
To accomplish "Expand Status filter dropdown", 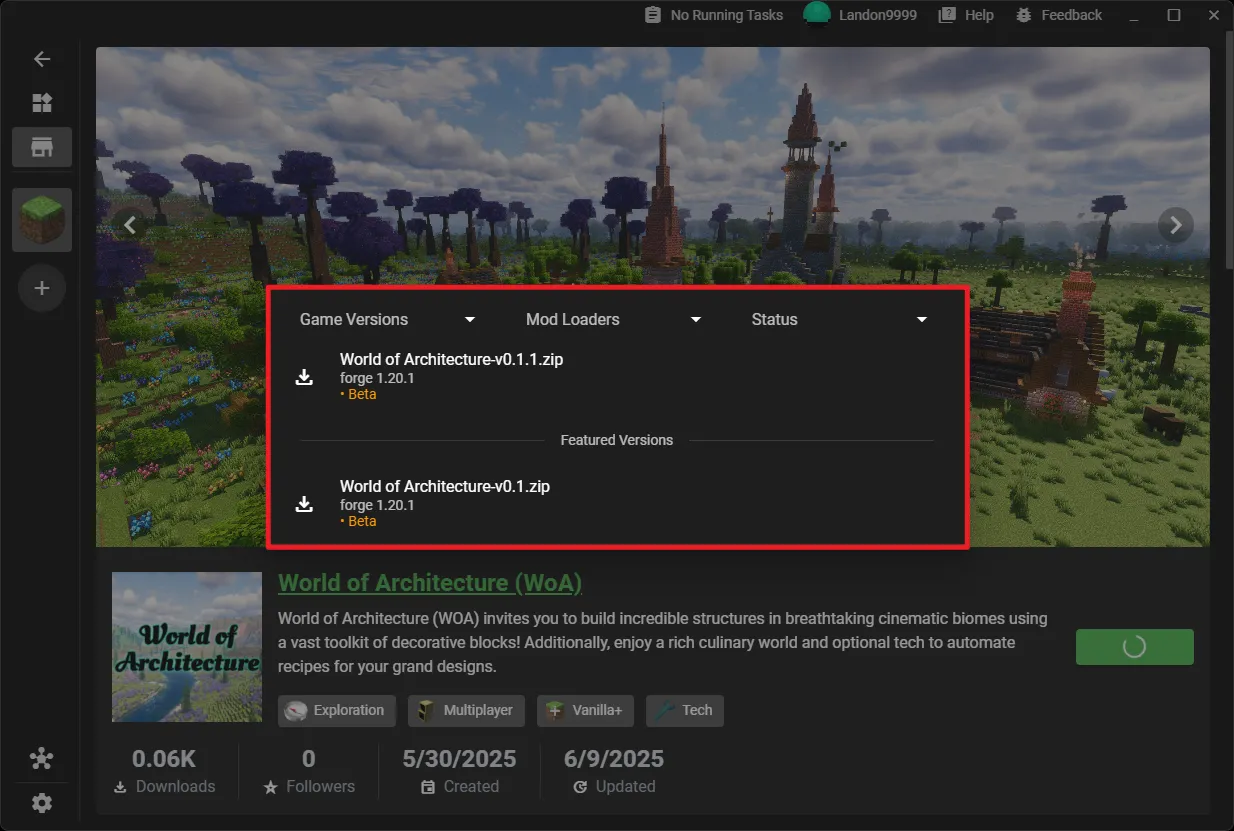I will pos(840,319).
